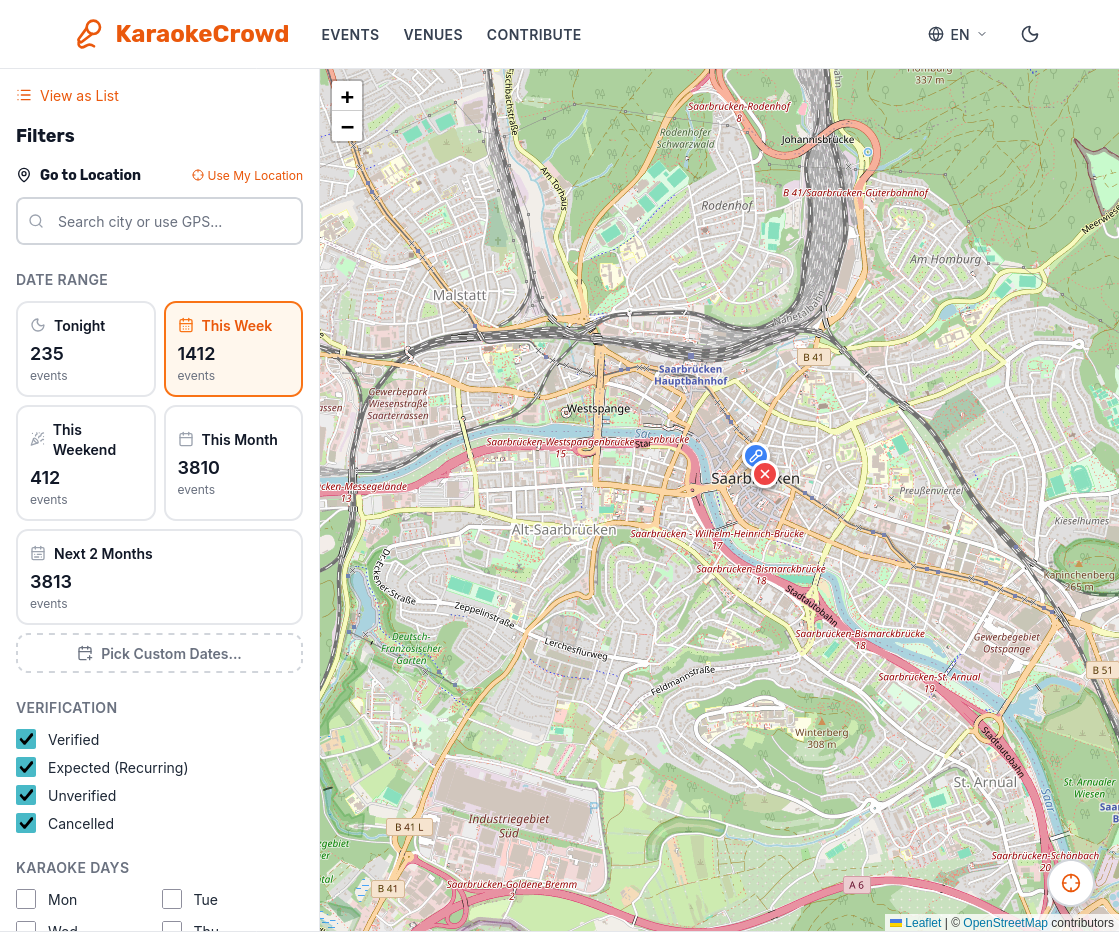Open the EN language dropdown
The height and width of the screenshot is (942, 1119).
(x=957, y=34)
